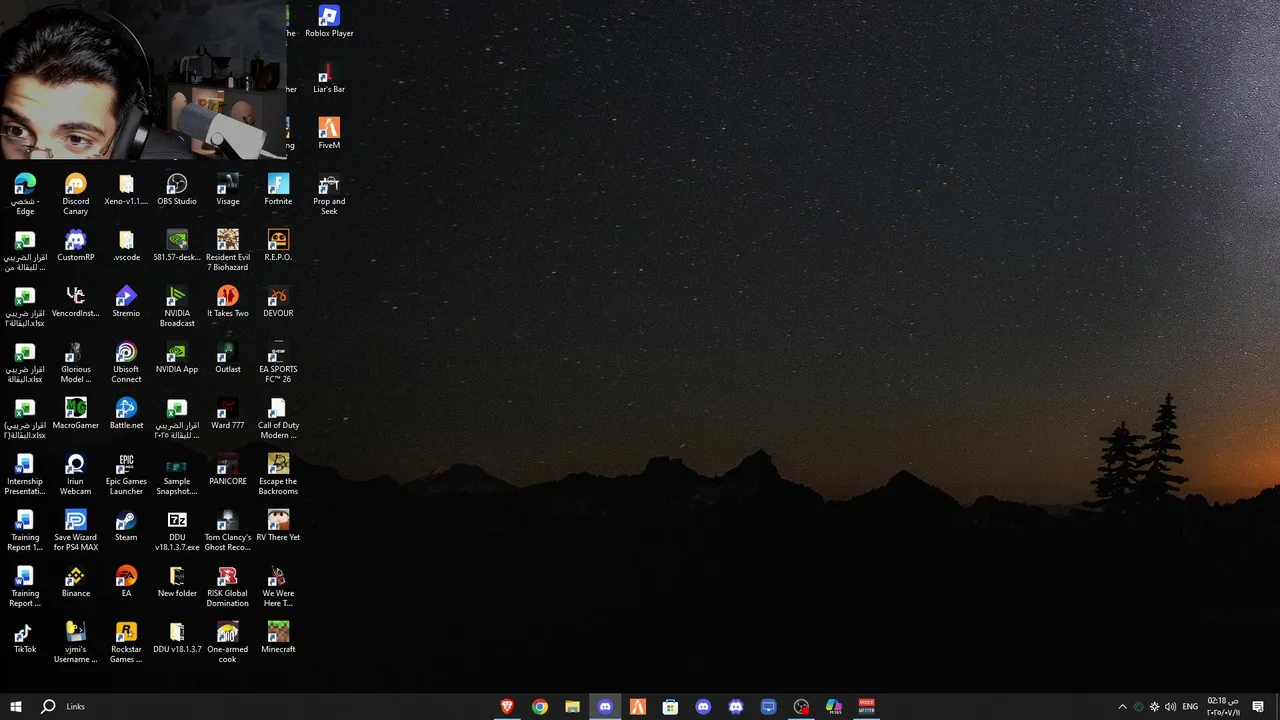
Task: Launch Steam from the desktop shortcut
Action: pos(126,526)
